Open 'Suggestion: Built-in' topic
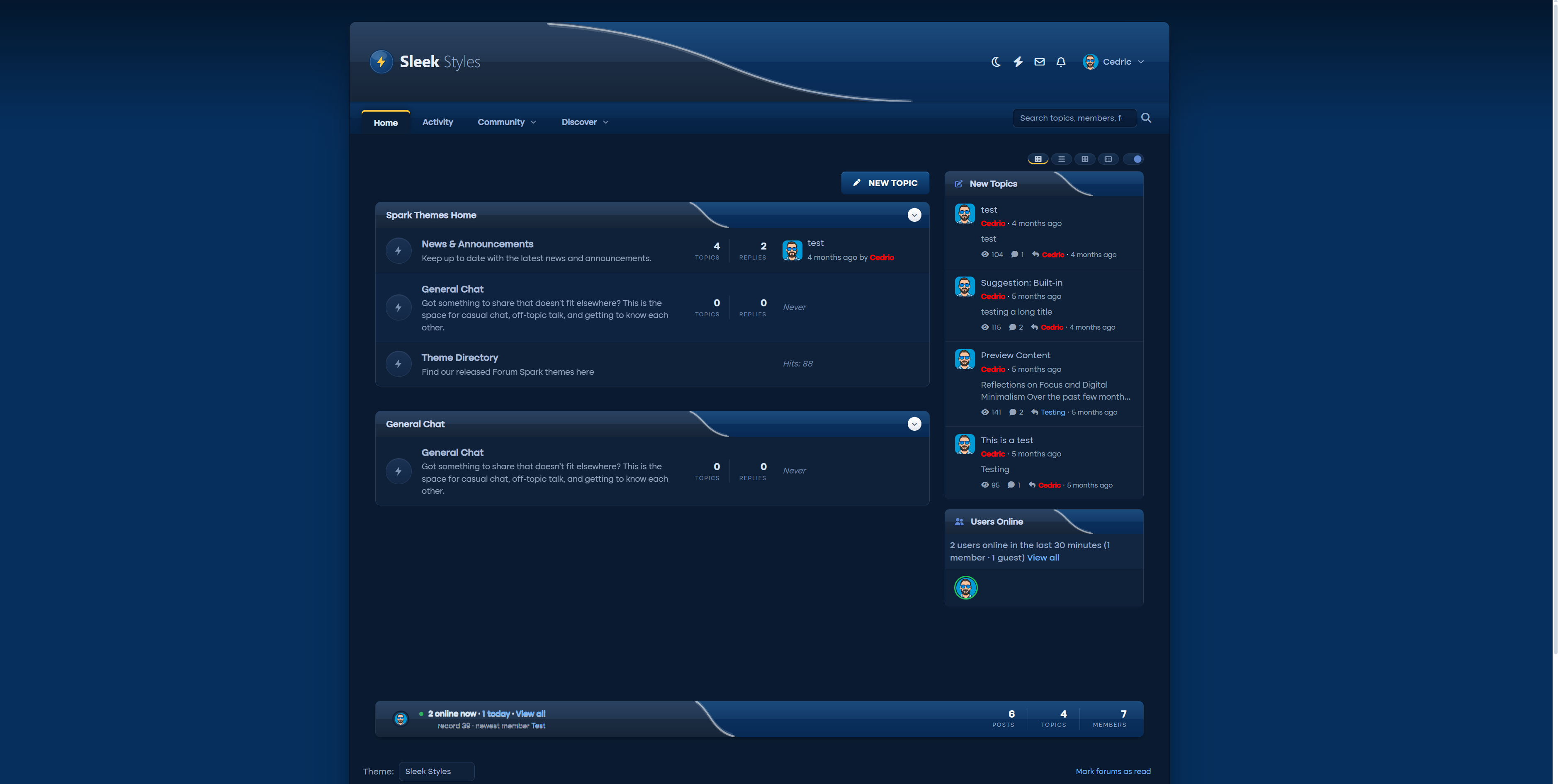 coord(1021,283)
